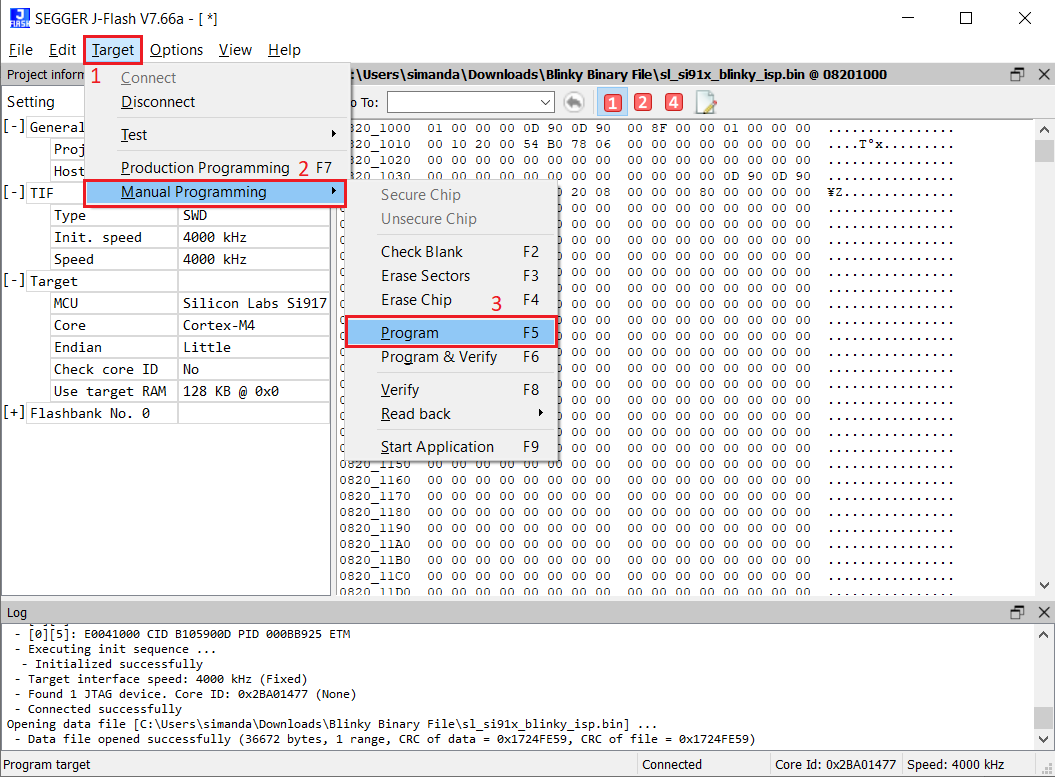Open the Edit menu
1055x777 pixels.
(62, 50)
